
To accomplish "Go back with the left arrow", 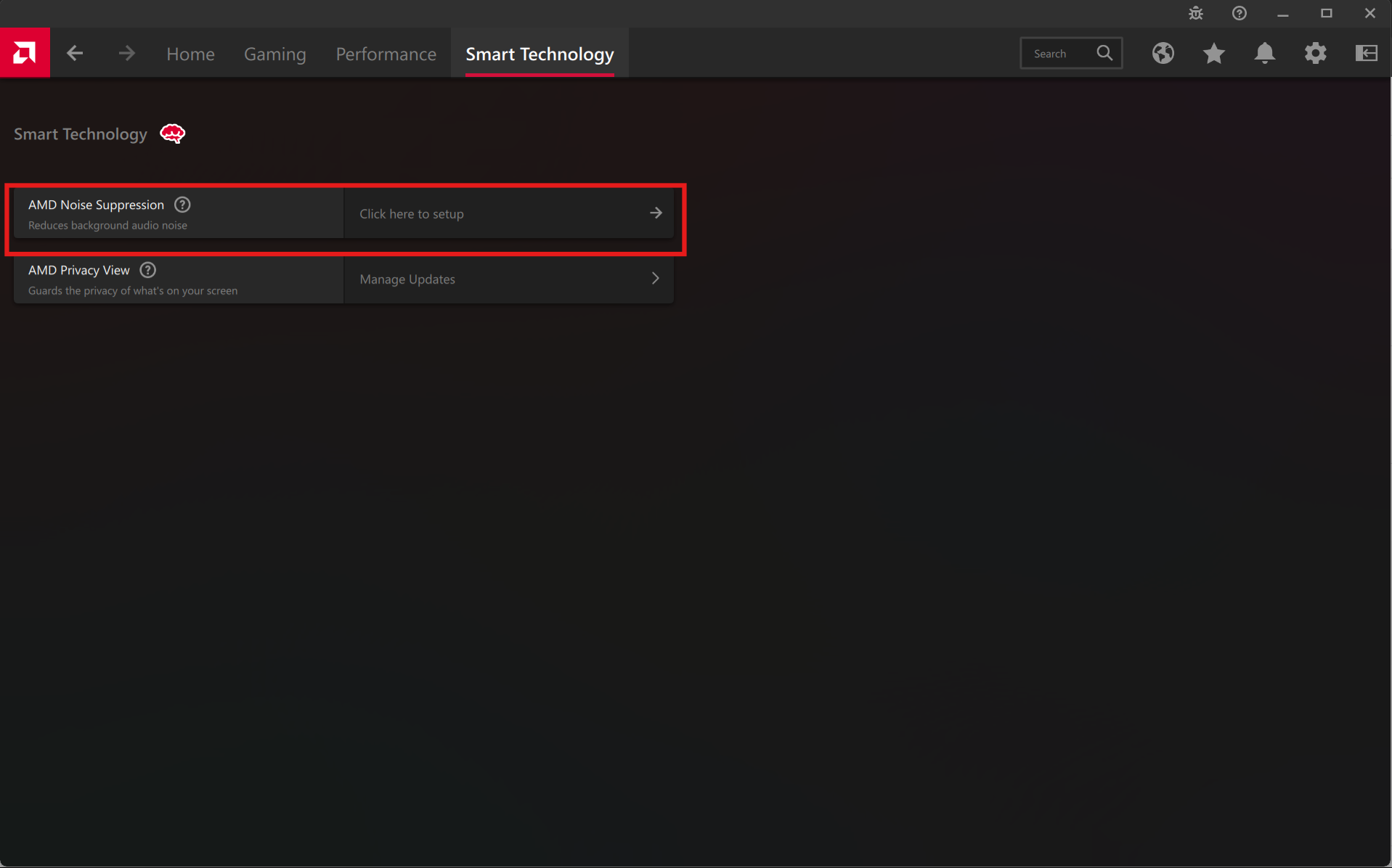I will [75, 53].
